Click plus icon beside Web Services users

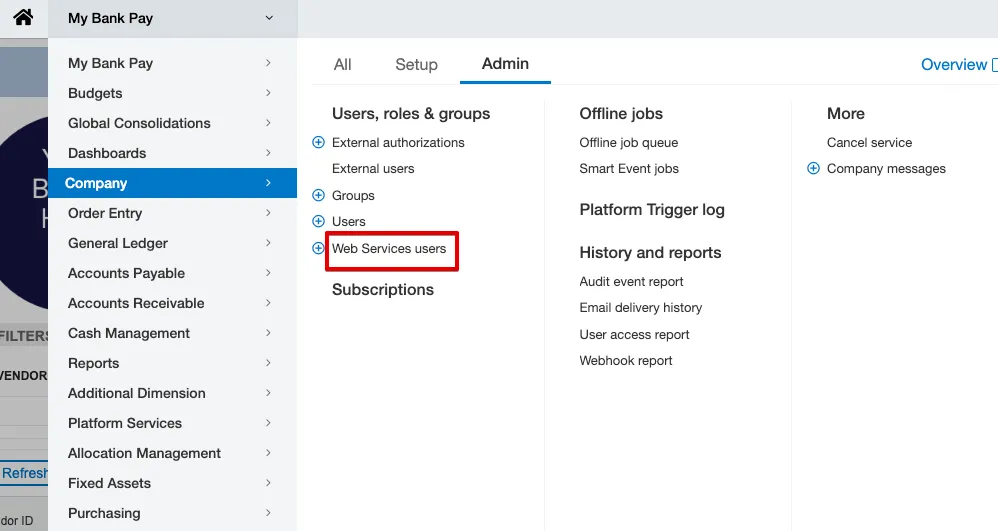coord(318,248)
